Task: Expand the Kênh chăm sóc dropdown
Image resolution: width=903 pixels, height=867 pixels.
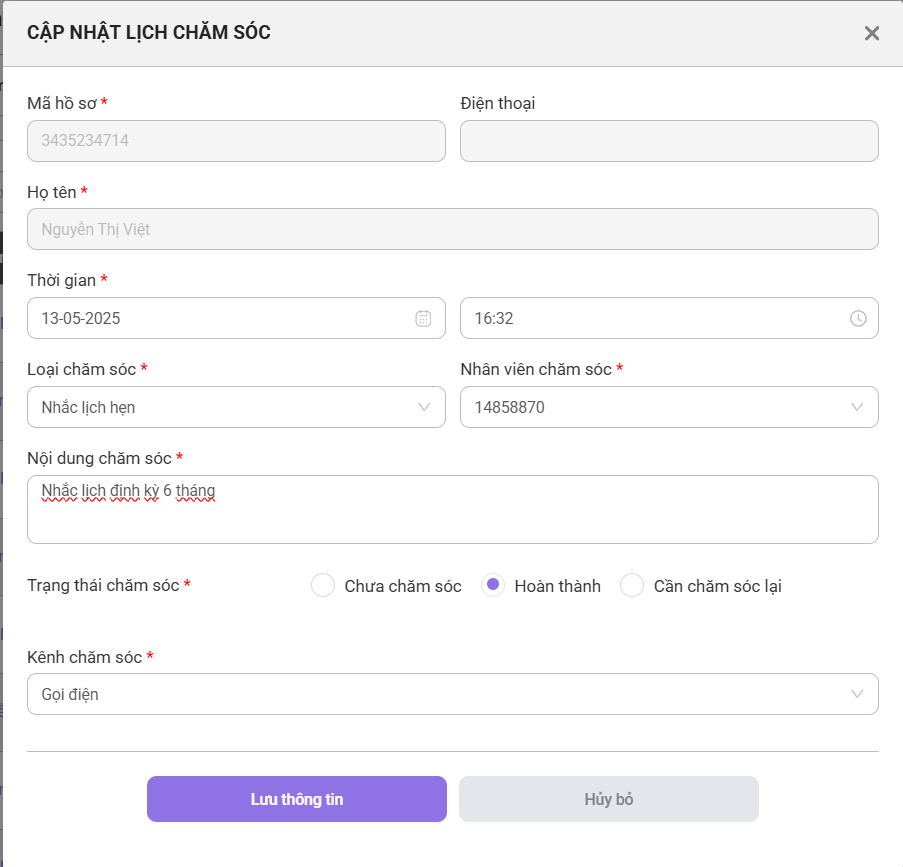Action: pos(453,694)
